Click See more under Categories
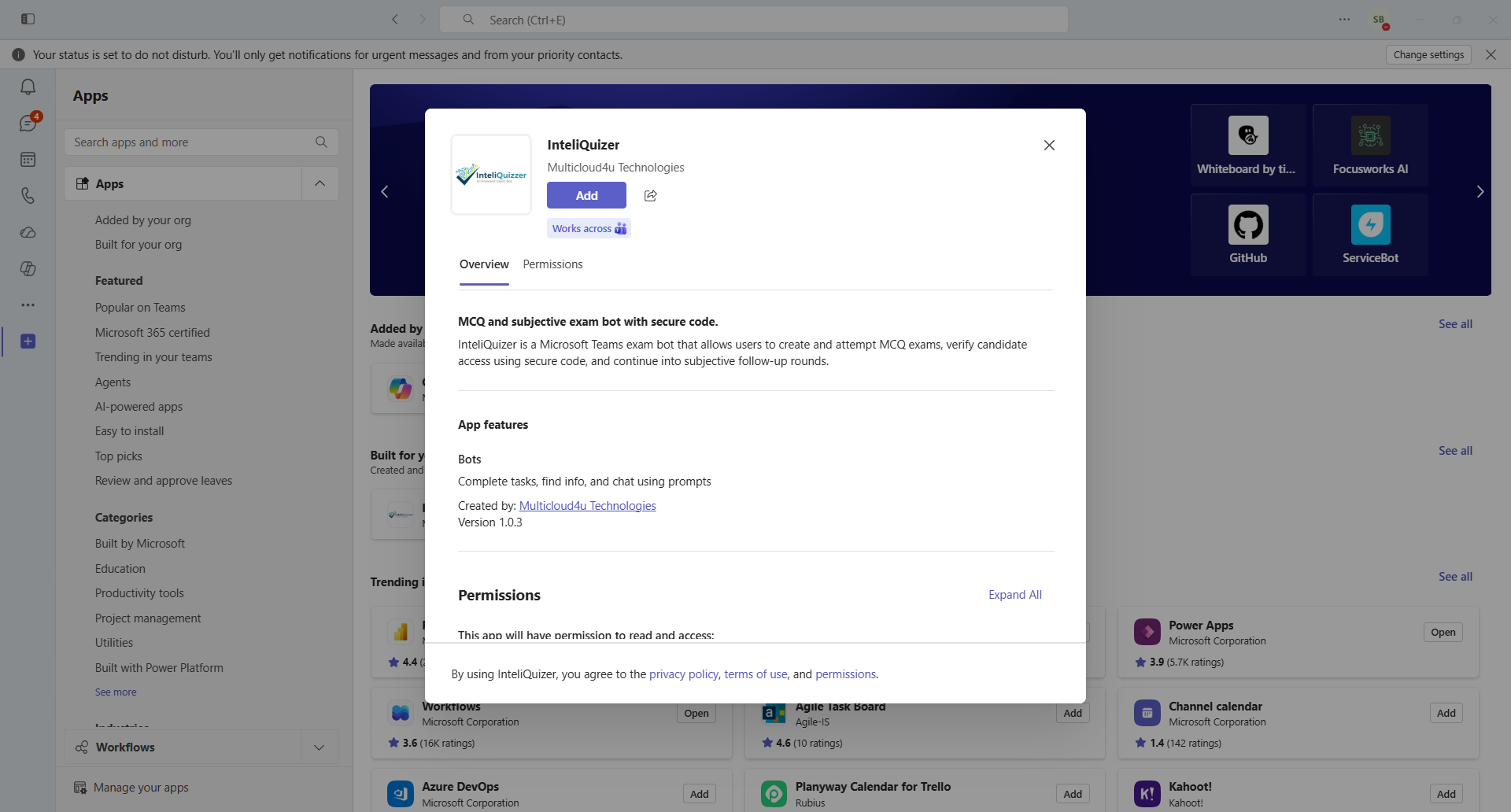The image size is (1511, 812). tap(116, 692)
